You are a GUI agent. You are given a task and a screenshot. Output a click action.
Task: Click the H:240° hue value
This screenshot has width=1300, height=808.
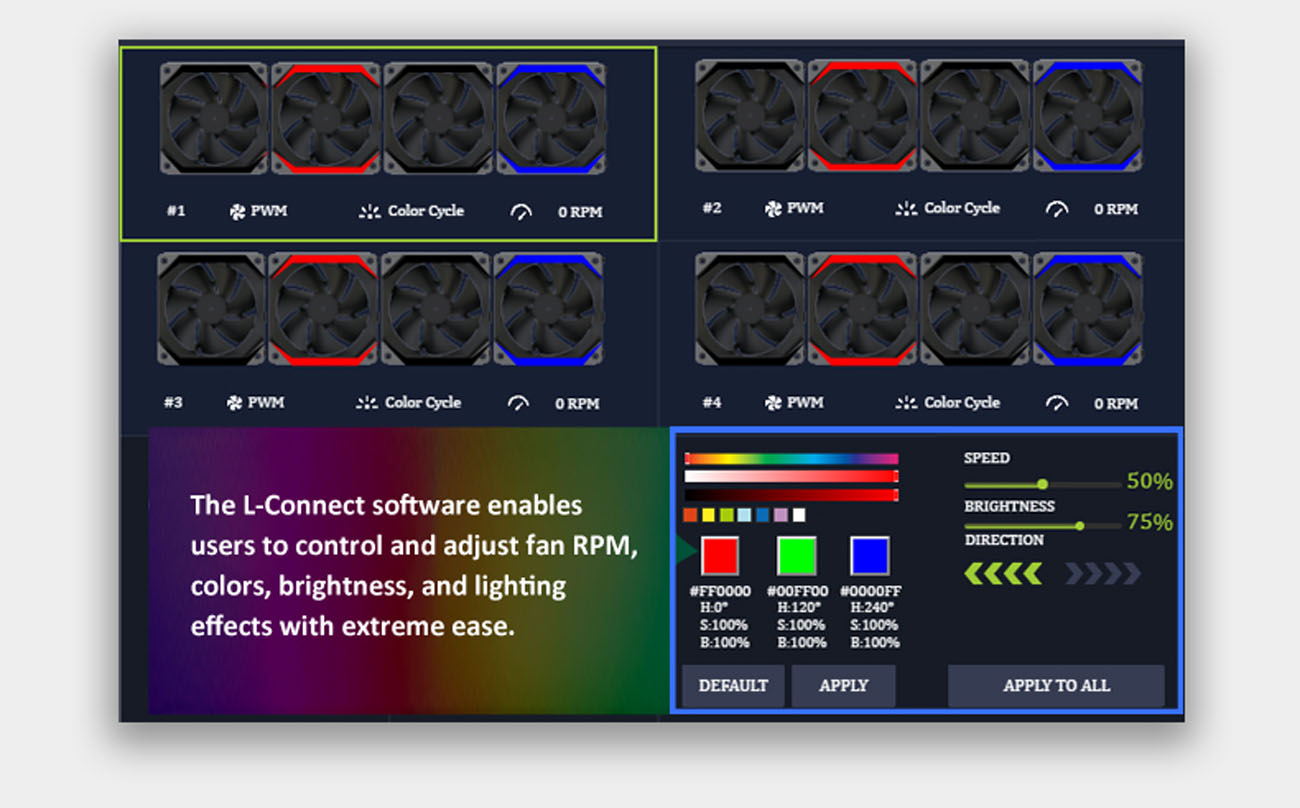click(871, 608)
